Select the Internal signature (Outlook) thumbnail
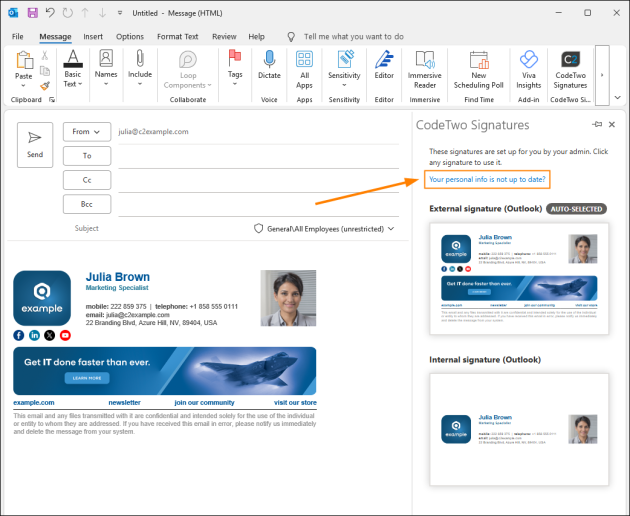 click(519, 430)
